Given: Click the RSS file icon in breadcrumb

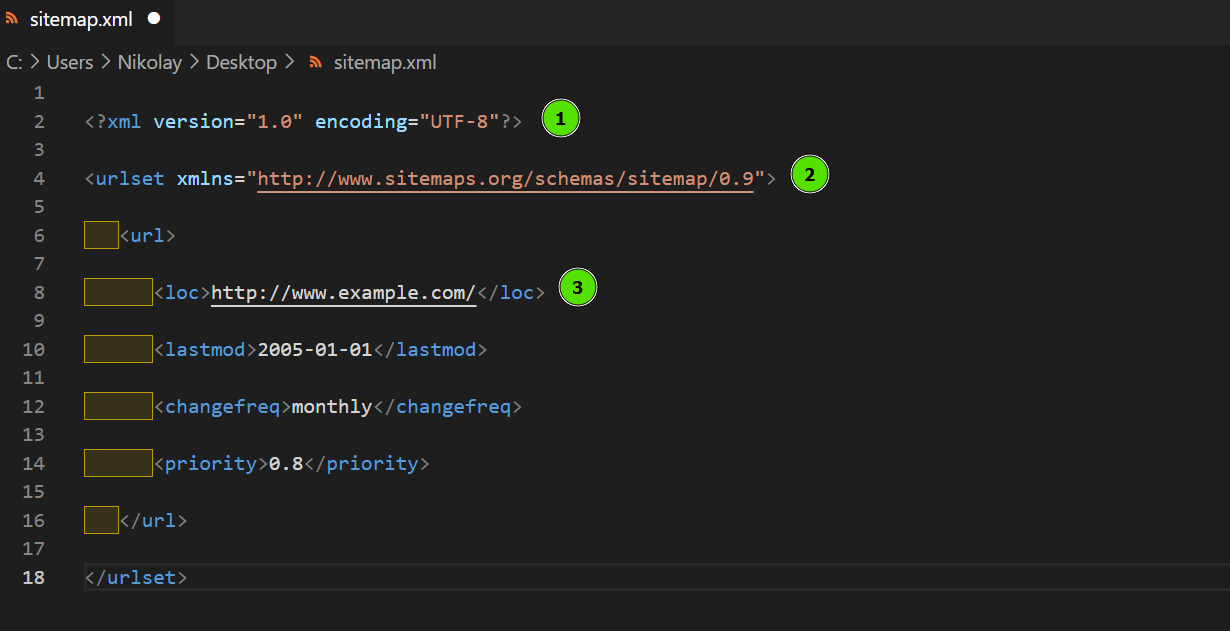Looking at the screenshot, I should coord(316,62).
